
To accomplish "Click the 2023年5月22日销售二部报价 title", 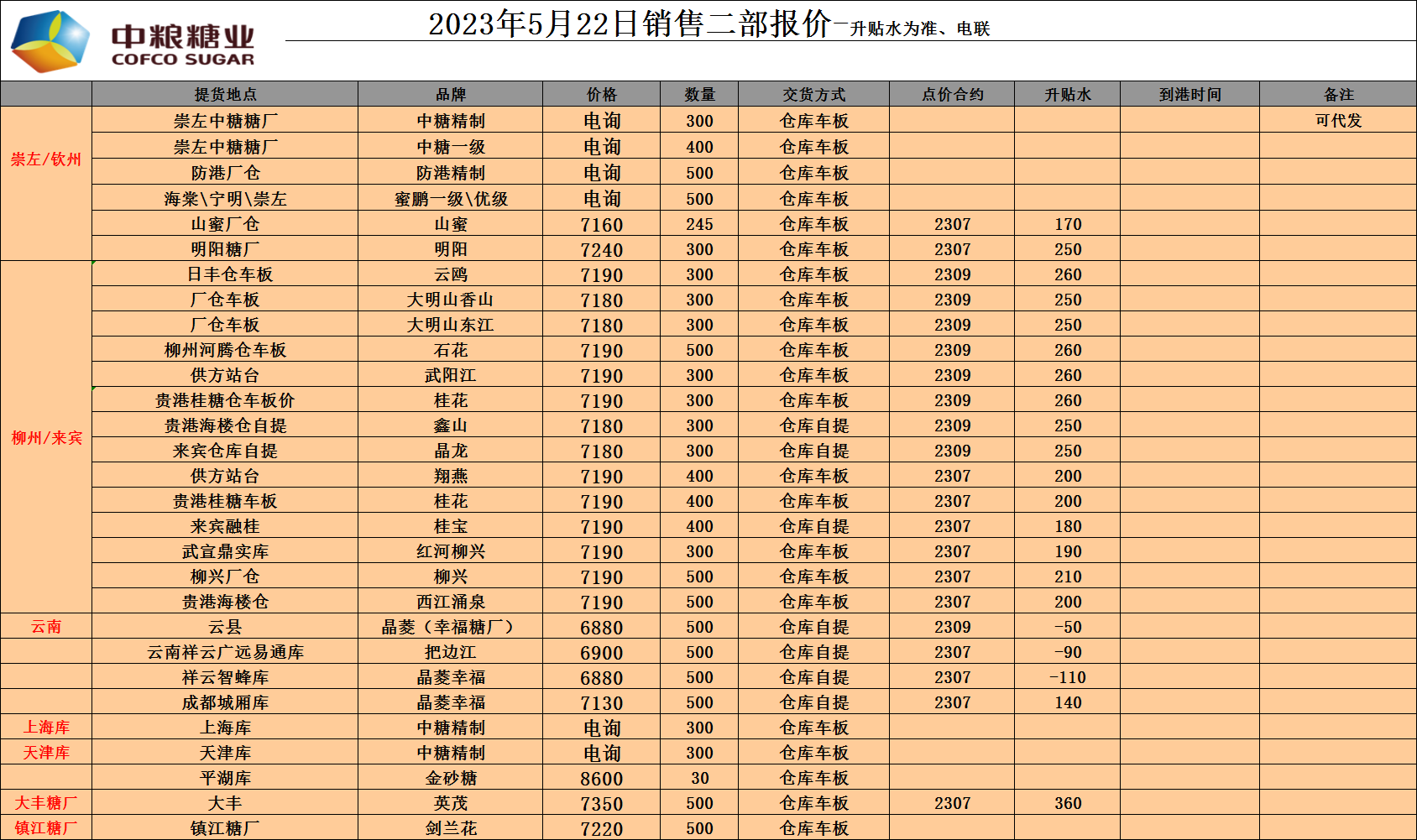I will pyautogui.click(x=630, y=24).
